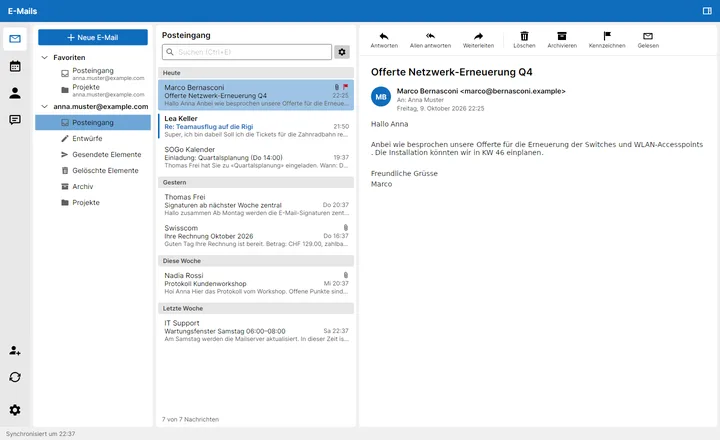Click Archivieren archive icon
This screenshot has height=440, width=720.
(562, 36)
